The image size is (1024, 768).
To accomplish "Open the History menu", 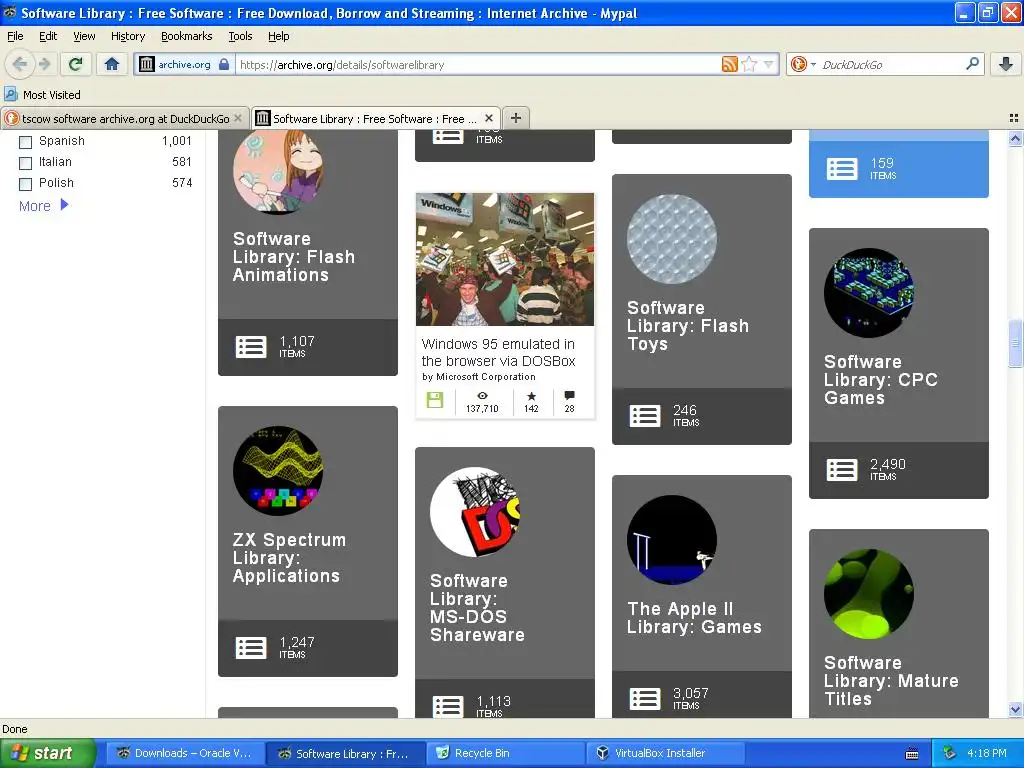I will point(128,36).
